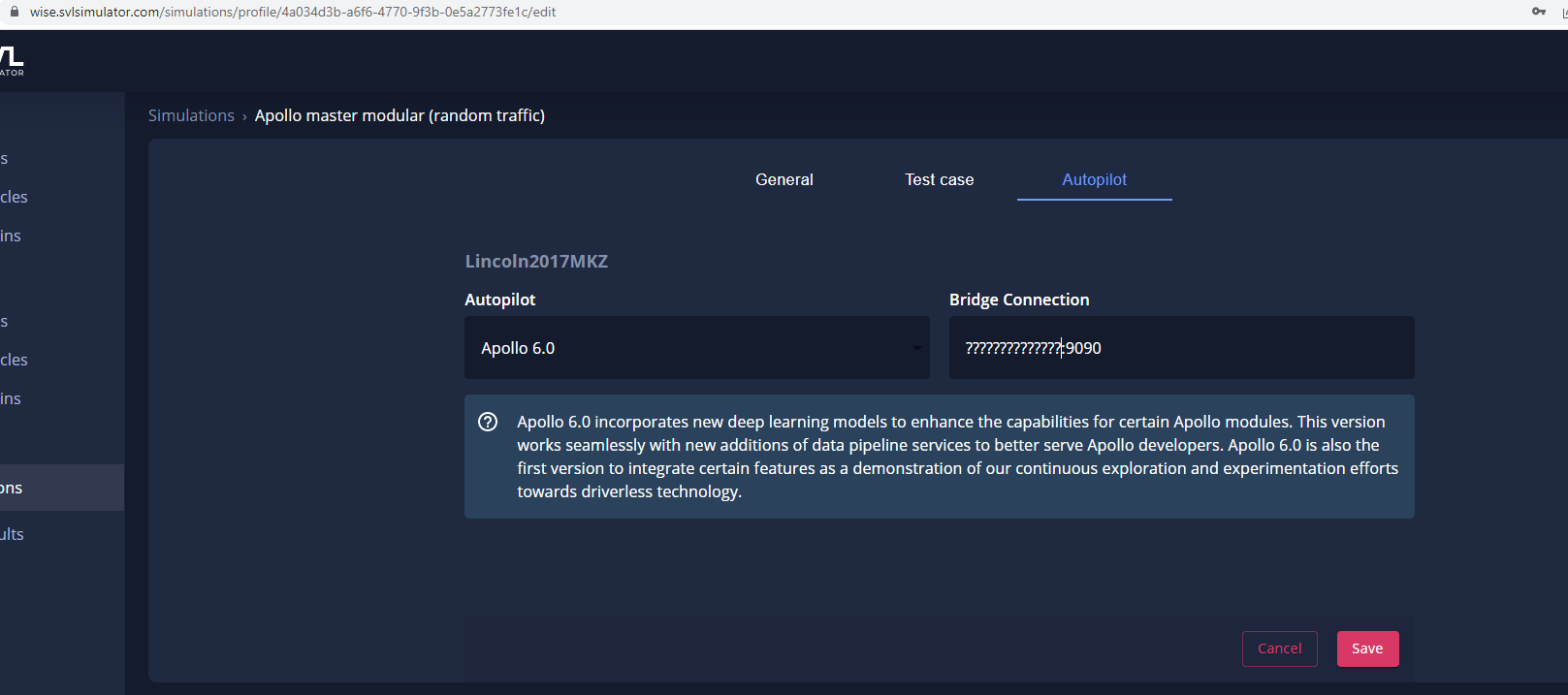This screenshot has height=695, width=1568.
Task: Select the highlighted sidebar item ending in 'ons'
Action: [x=62, y=488]
